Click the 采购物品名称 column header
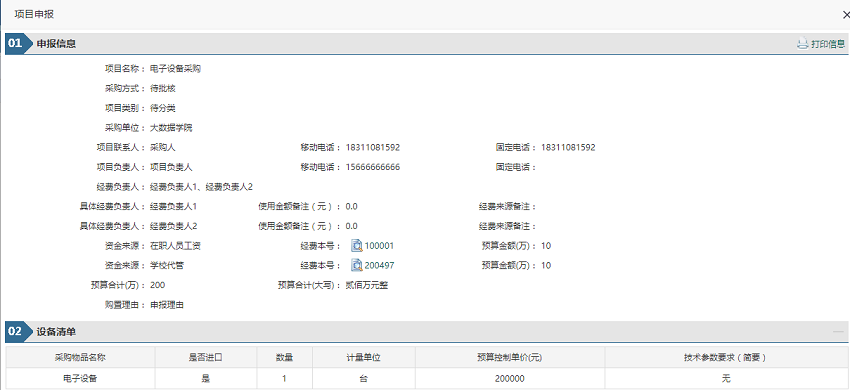 [x=80, y=357]
